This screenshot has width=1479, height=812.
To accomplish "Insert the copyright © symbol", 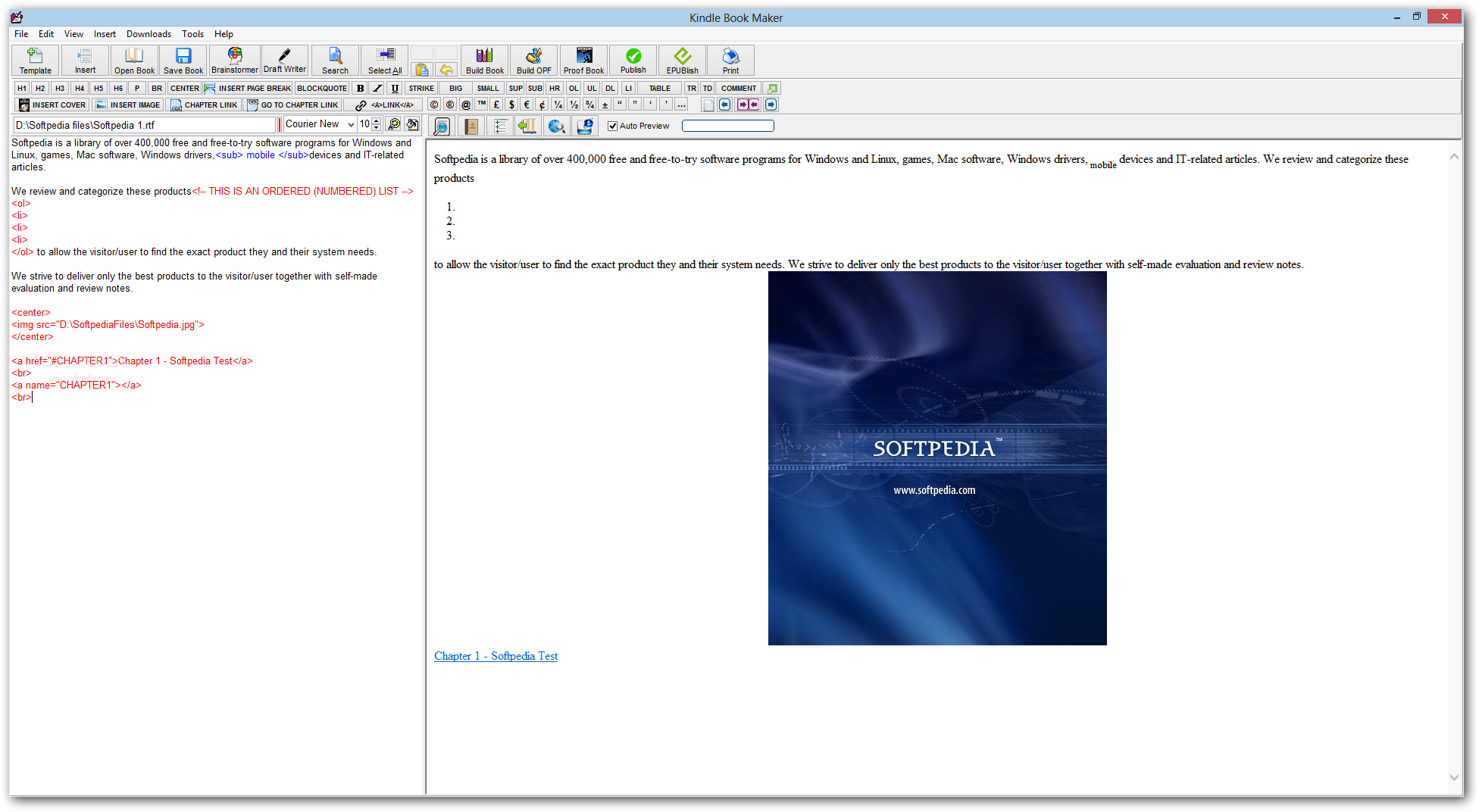I will (434, 105).
